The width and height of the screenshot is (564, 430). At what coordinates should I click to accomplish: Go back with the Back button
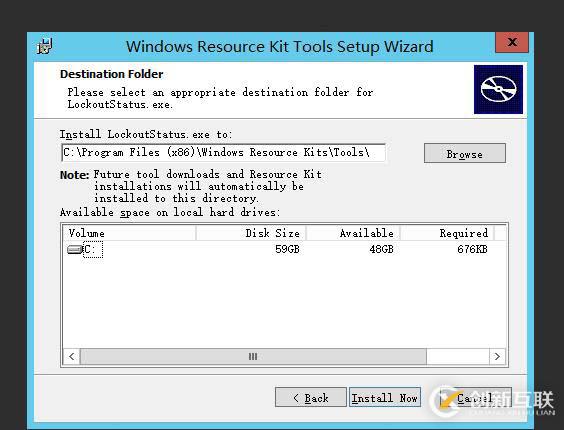[x=311, y=397]
